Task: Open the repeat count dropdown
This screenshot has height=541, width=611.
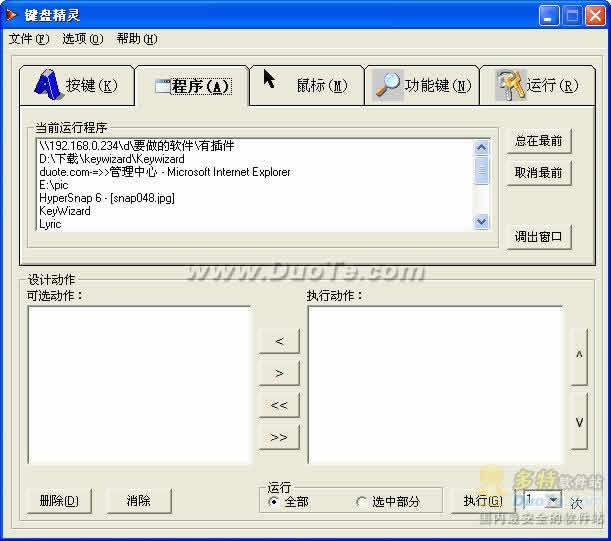Action: [553, 499]
